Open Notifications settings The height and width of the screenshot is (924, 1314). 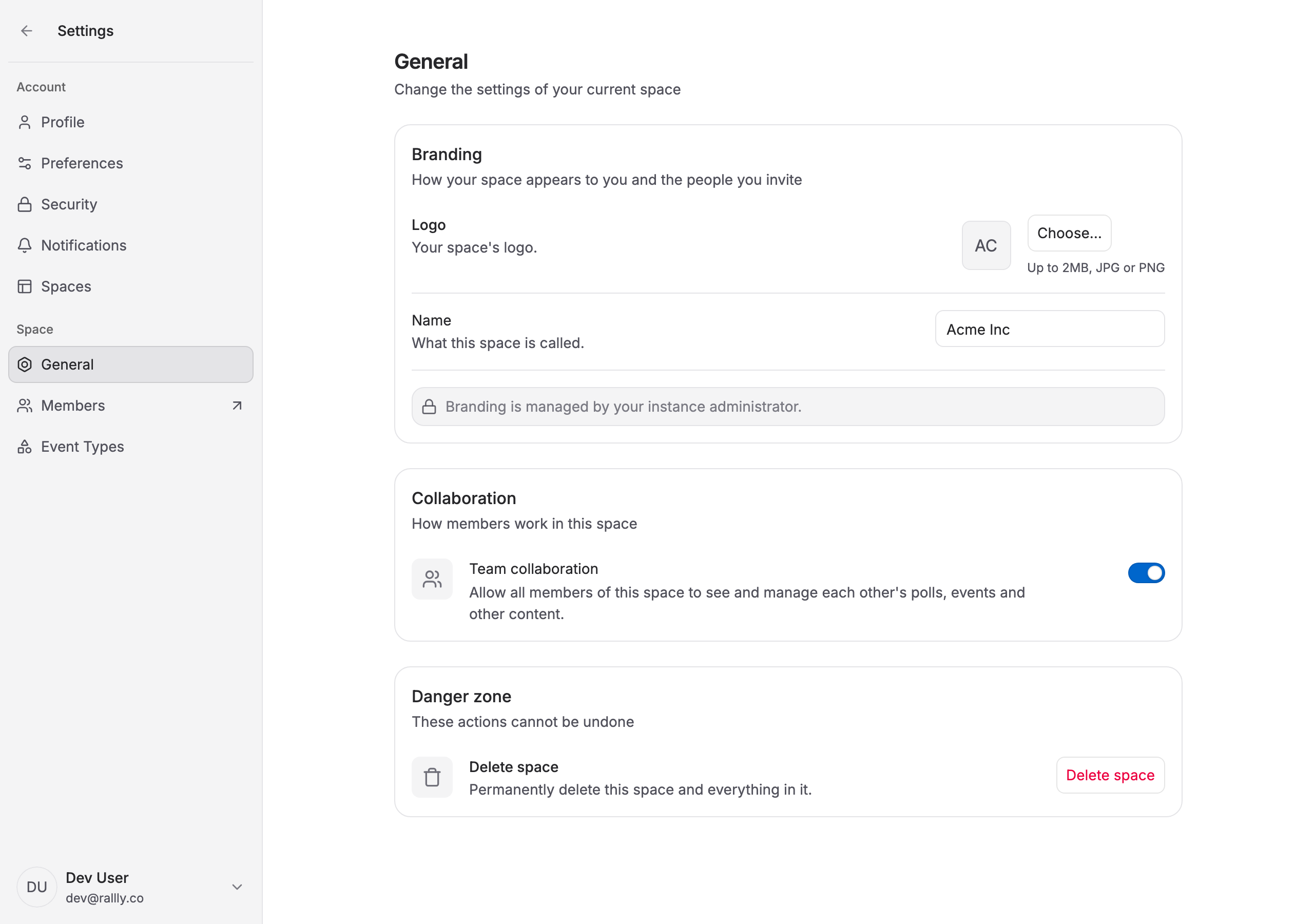point(130,245)
